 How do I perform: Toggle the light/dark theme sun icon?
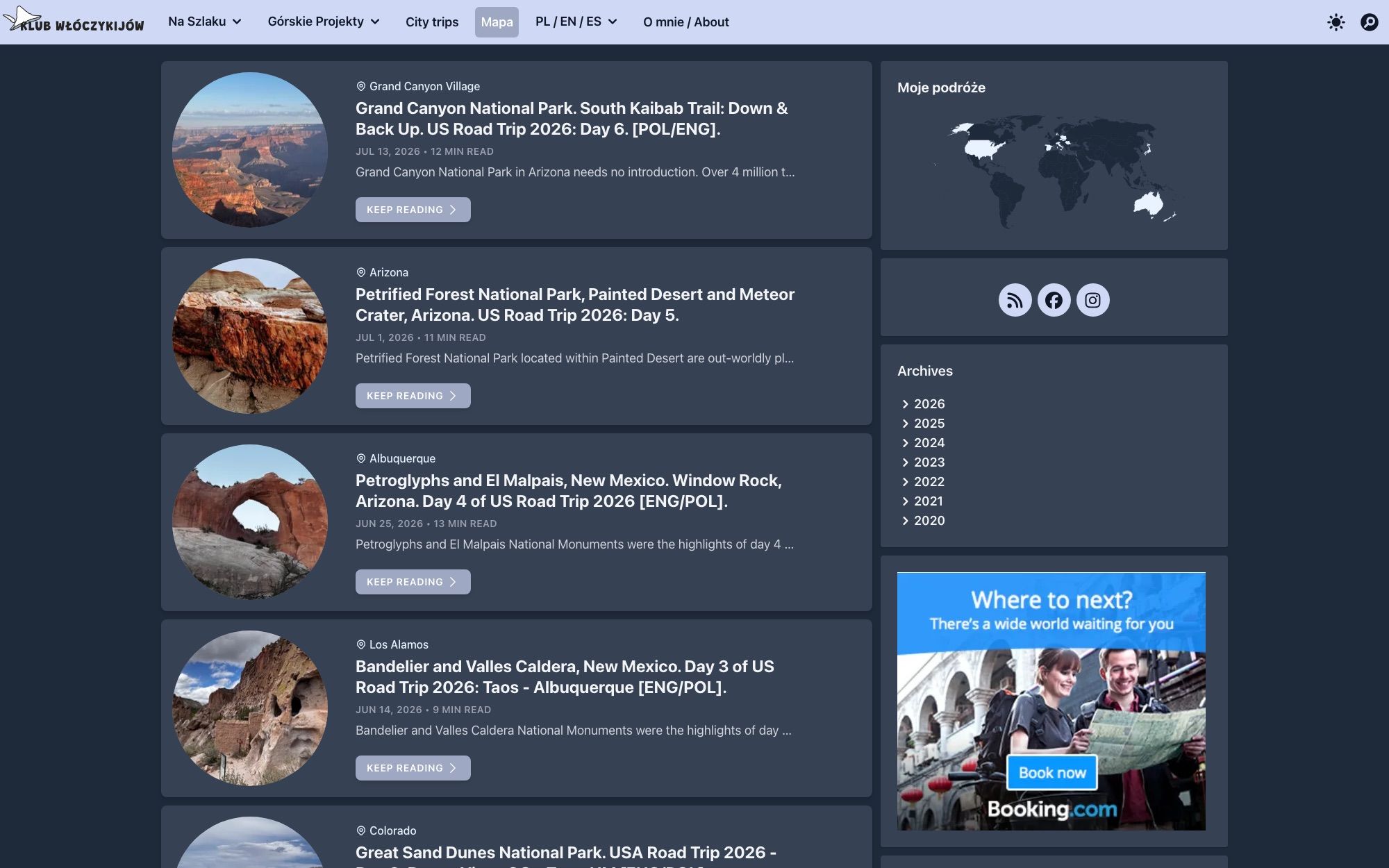coord(1336,22)
